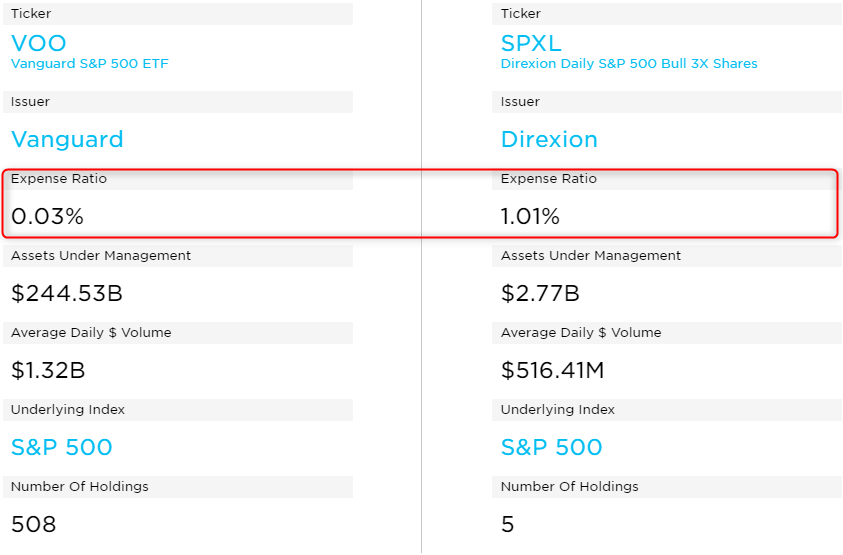This screenshot has height=555, width=843.
Task: Click Underlying Index label in SPXL column
Action: [558, 409]
